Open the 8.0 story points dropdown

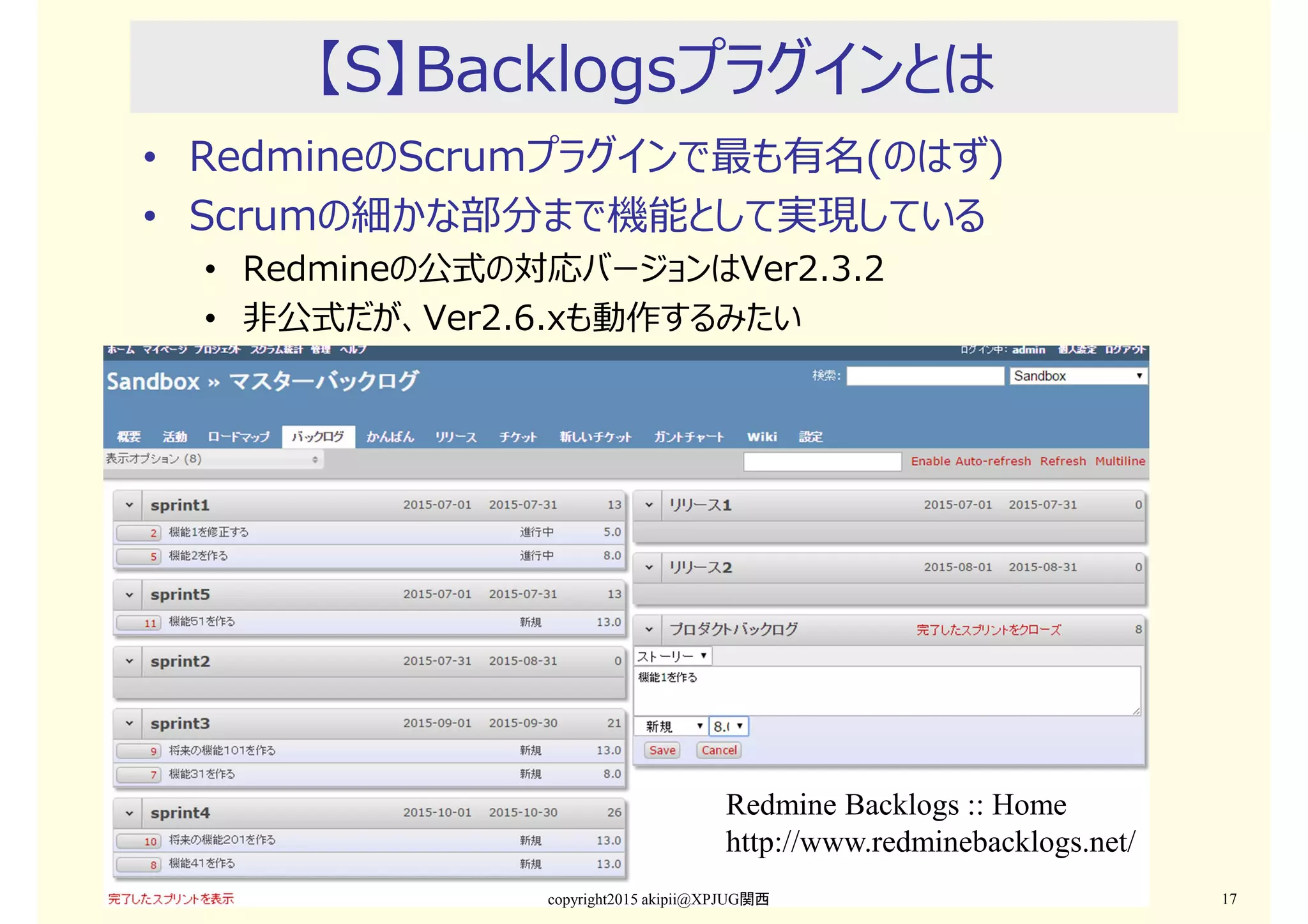pyautogui.click(x=728, y=727)
